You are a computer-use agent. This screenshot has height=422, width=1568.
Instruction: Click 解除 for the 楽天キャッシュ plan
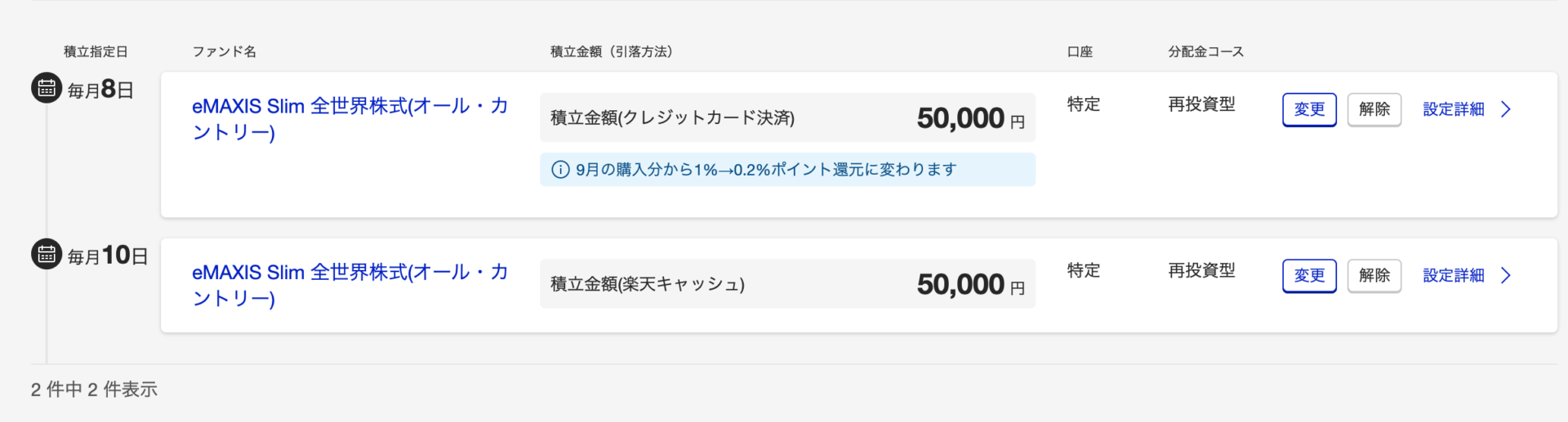point(1374,276)
